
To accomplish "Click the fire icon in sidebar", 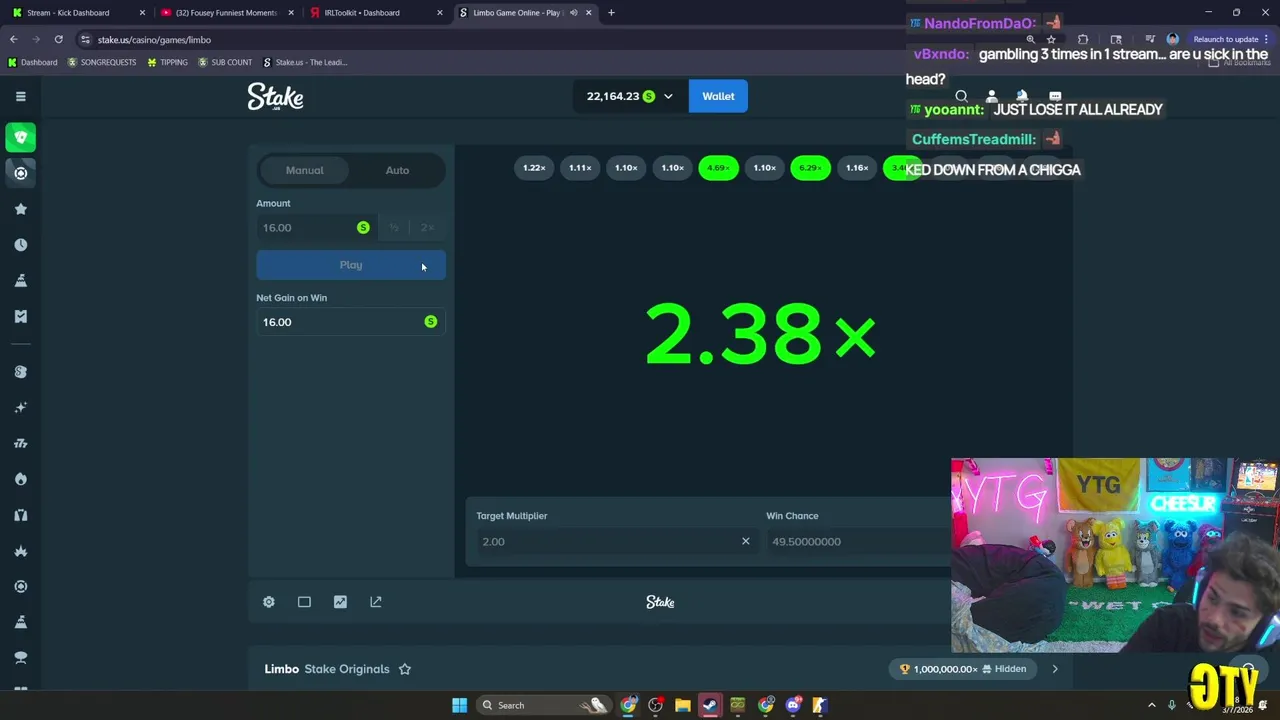I will (x=20, y=479).
